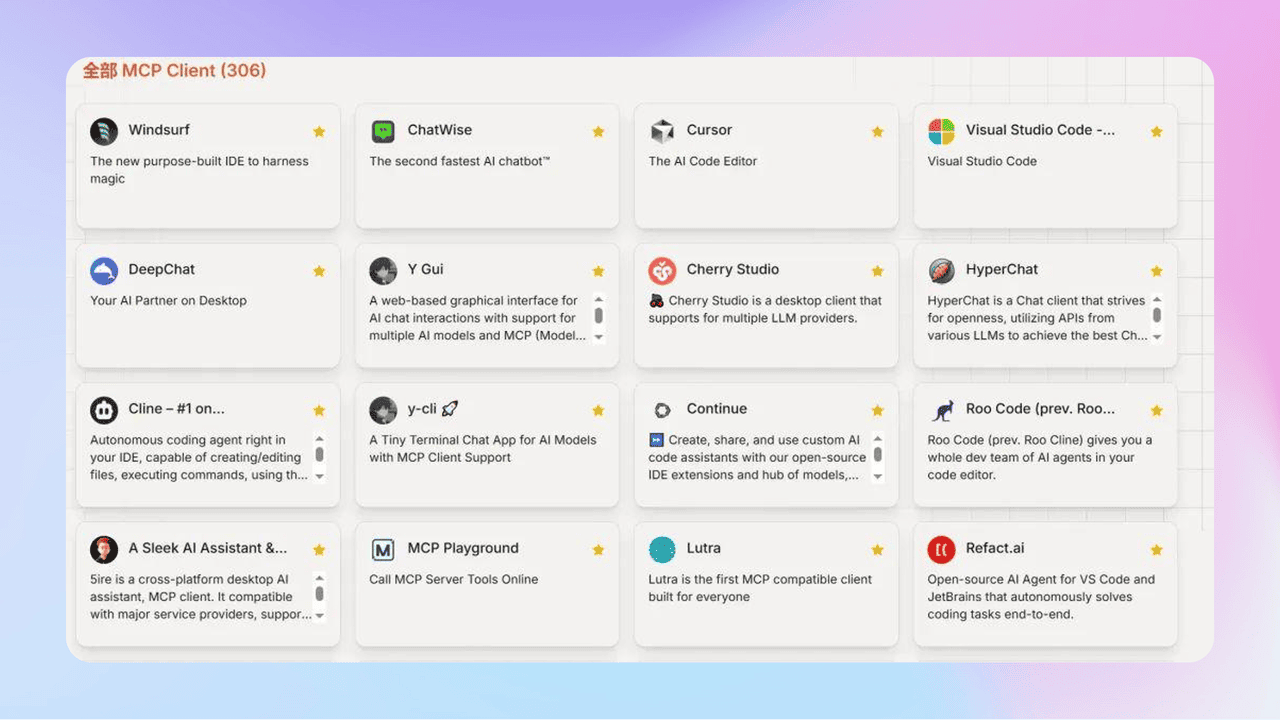This screenshot has height=720, width=1280.
Task: Click the scrollbar thumb in Cline description
Action: coord(320,455)
